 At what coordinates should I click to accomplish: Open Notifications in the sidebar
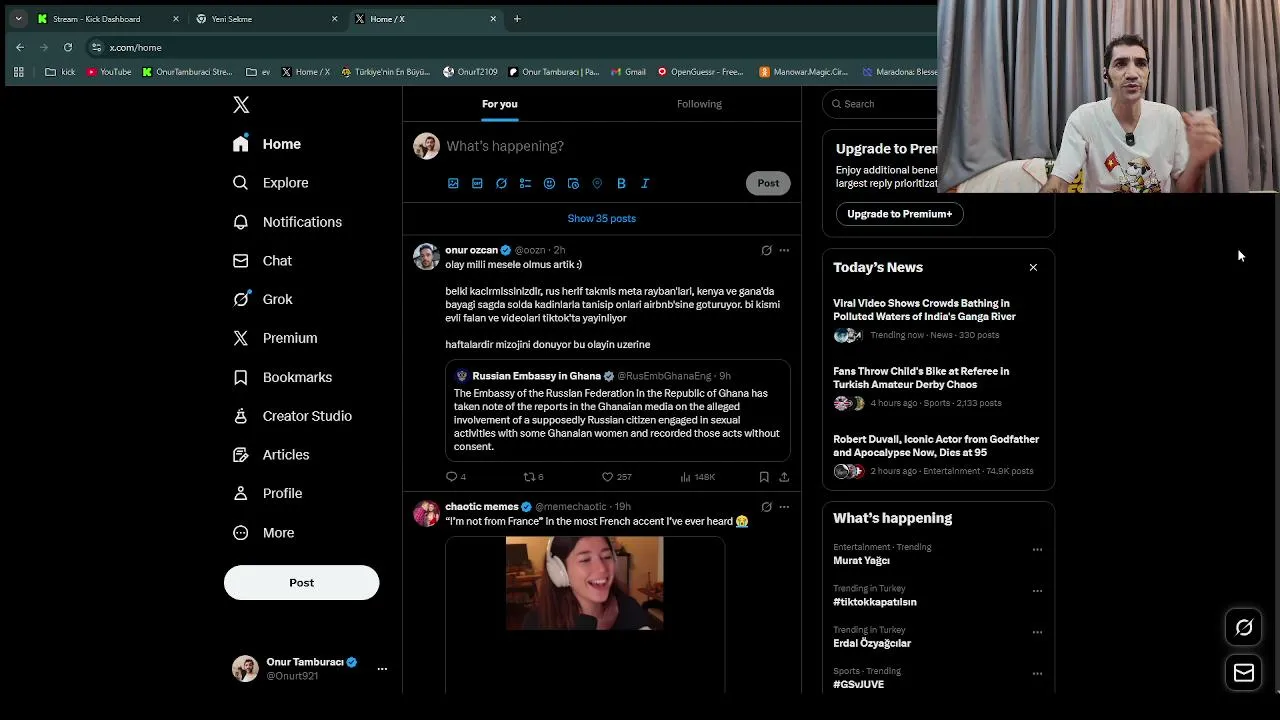click(x=287, y=222)
